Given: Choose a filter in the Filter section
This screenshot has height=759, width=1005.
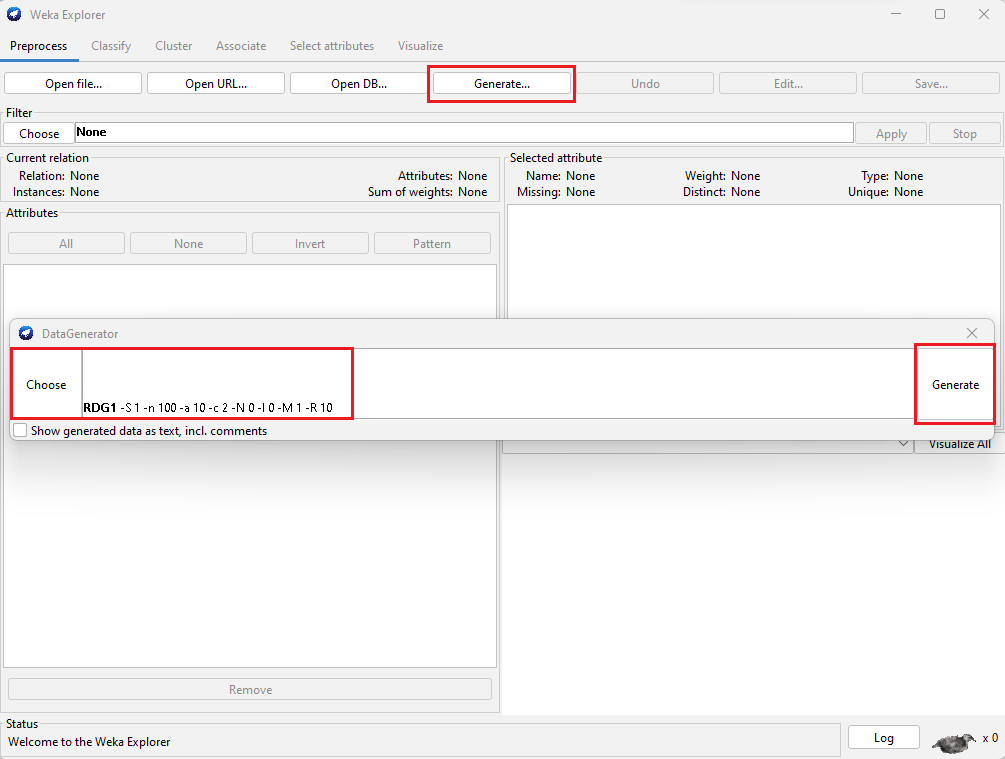Looking at the screenshot, I should (x=39, y=133).
